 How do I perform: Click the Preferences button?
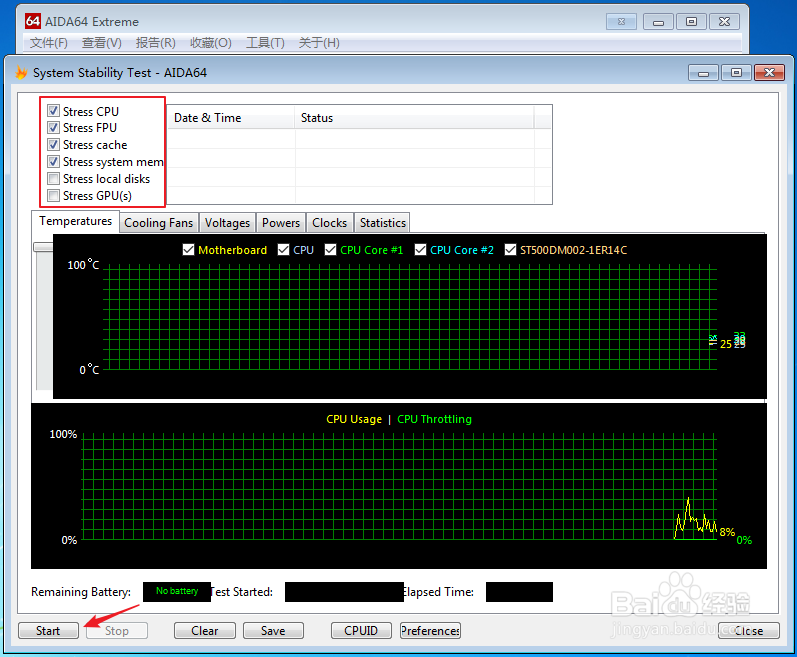click(430, 631)
